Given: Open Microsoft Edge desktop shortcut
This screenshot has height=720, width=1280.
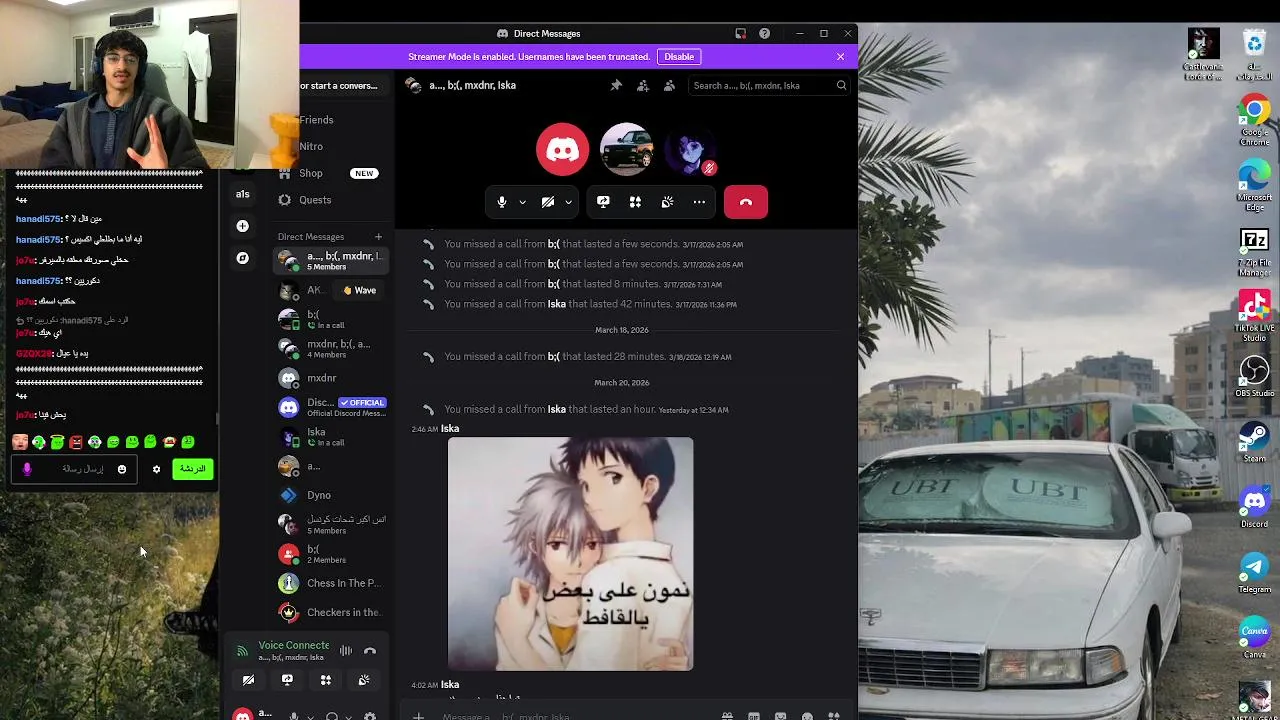Looking at the screenshot, I should 1254,186.
